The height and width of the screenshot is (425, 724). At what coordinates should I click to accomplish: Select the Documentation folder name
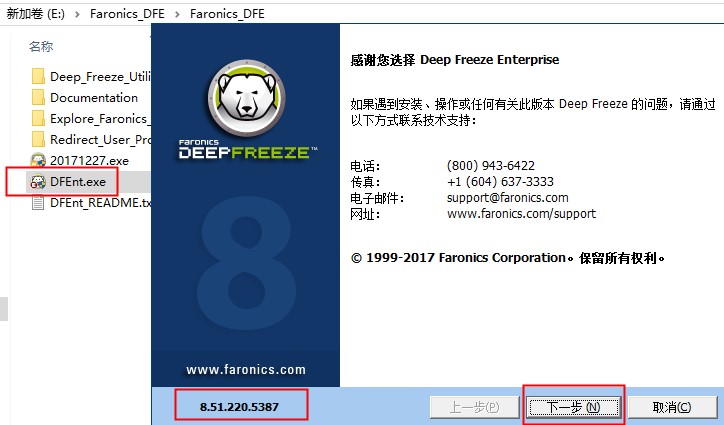click(94, 97)
